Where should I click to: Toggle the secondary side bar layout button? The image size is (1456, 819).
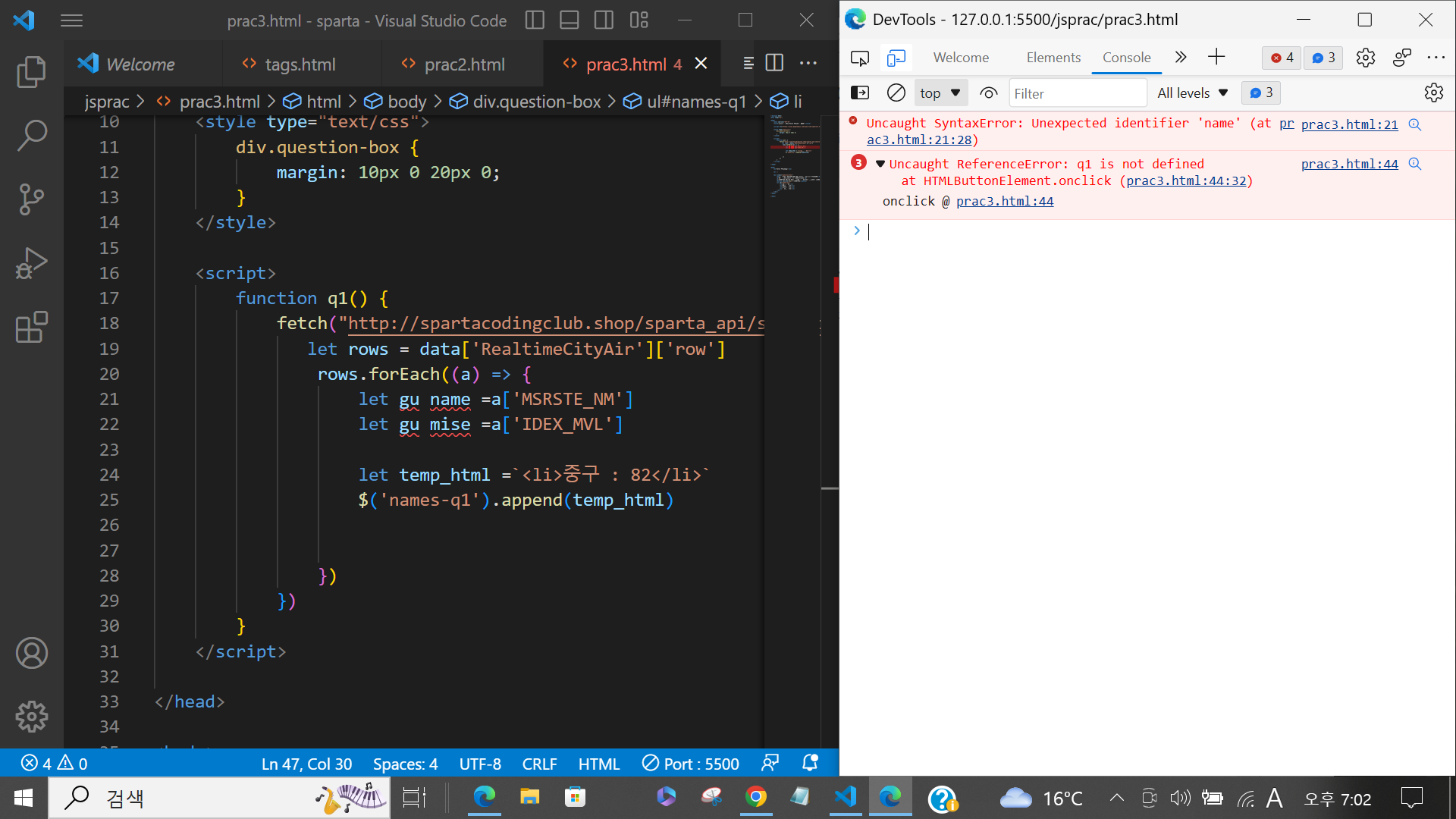[604, 20]
